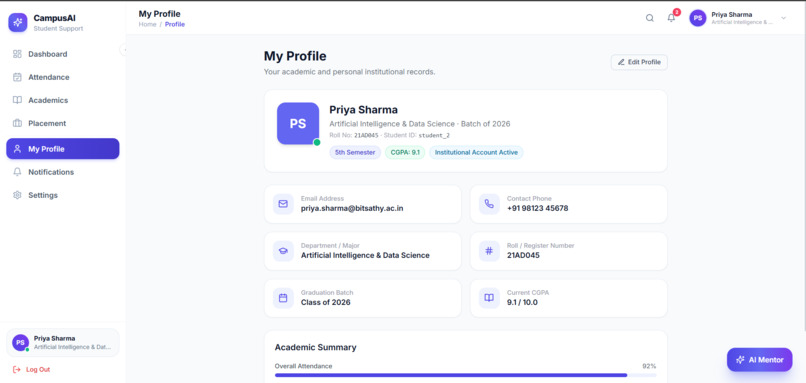The width and height of the screenshot is (806, 383).
Task: Click the student_2 Student ID text
Action: tap(434, 136)
